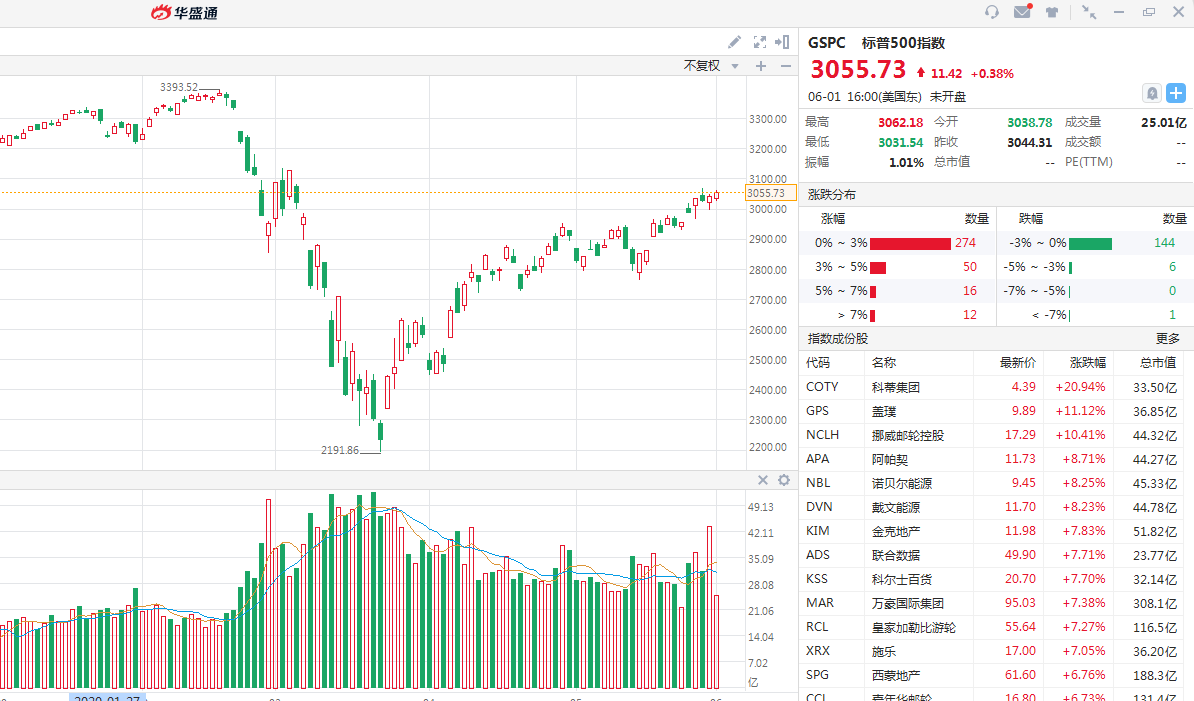Click the 3% ~ 5% gainers row

pos(897,267)
